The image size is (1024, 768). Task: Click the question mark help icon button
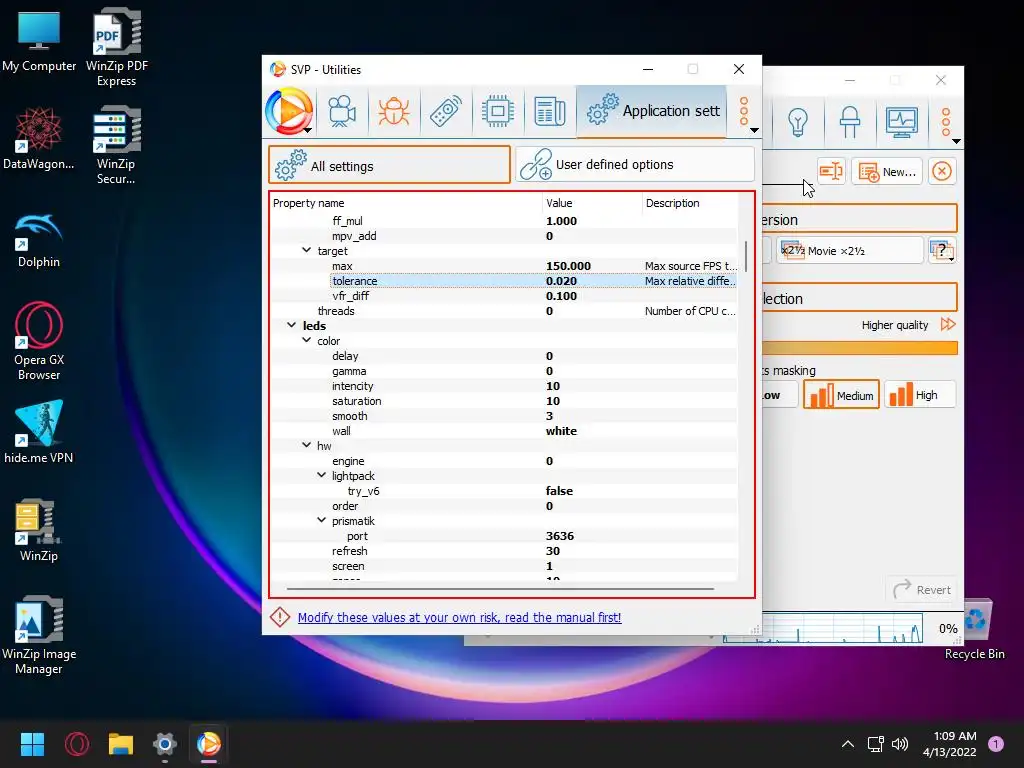[x=942, y=251]
